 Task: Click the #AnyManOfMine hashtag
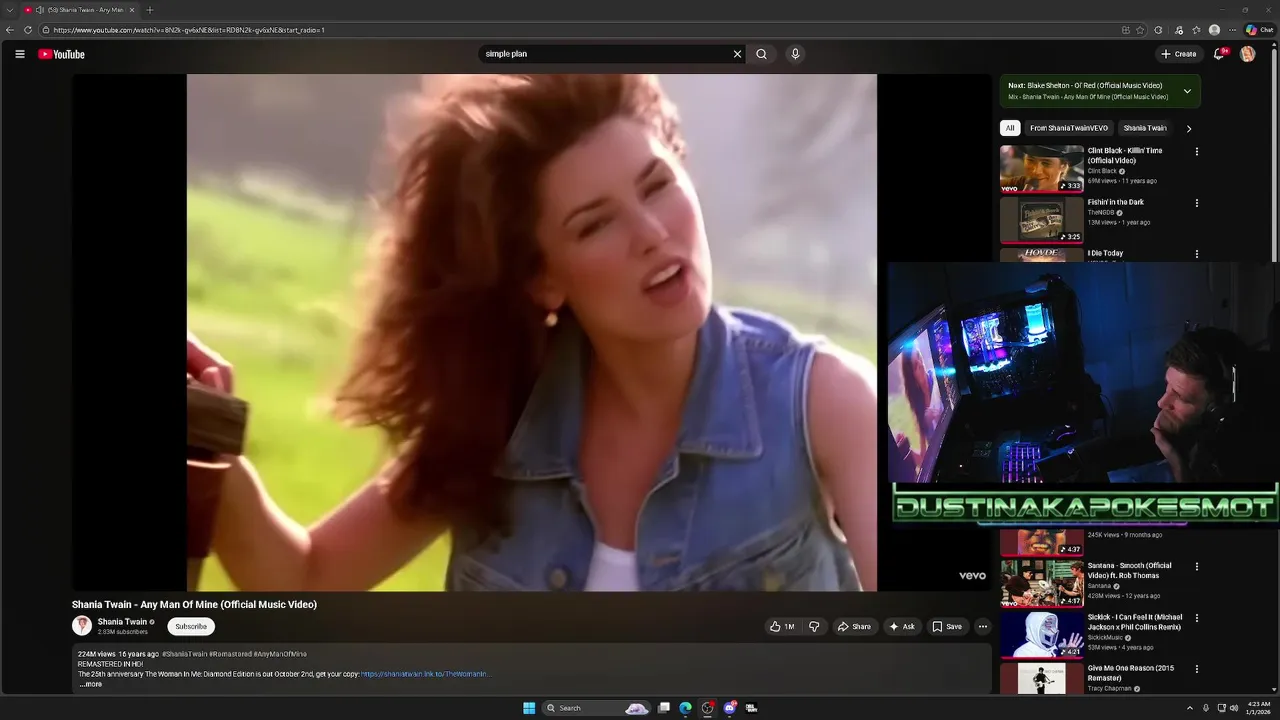tap(280, 654)
